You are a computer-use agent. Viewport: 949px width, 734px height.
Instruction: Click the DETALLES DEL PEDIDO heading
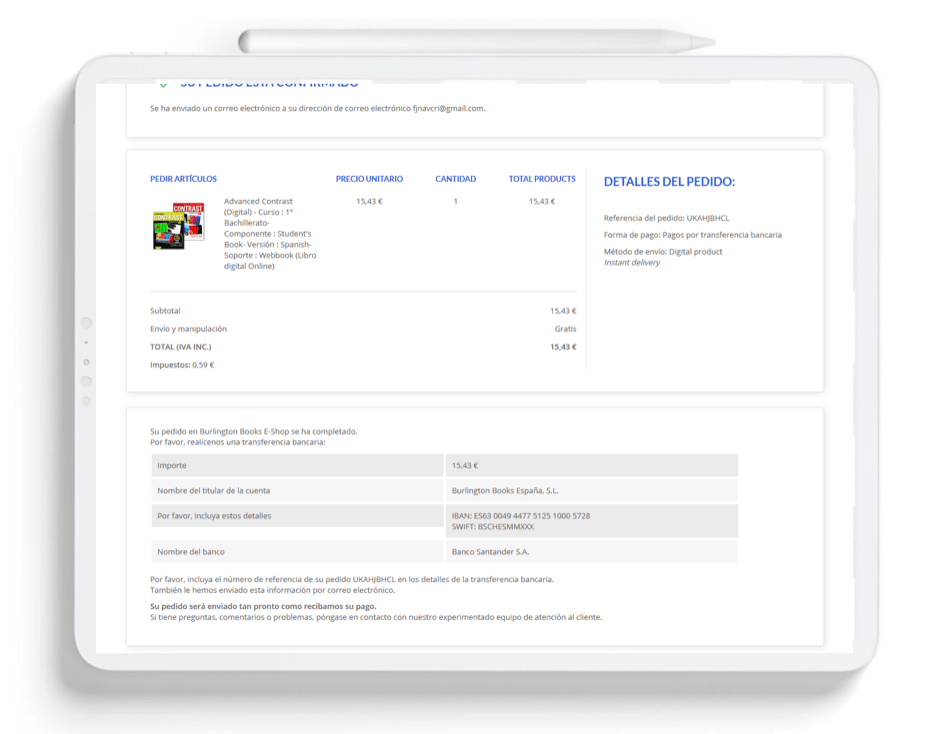point(669,182)
